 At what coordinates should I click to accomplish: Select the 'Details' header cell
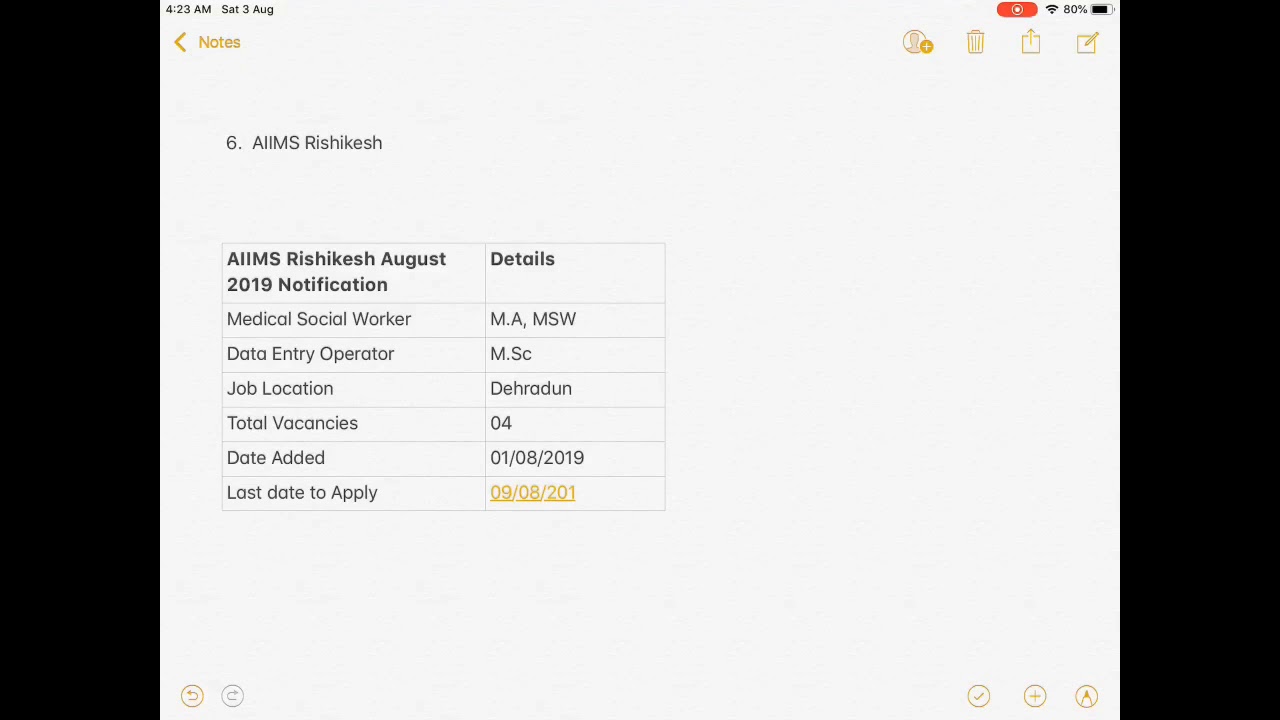point(575,272)
